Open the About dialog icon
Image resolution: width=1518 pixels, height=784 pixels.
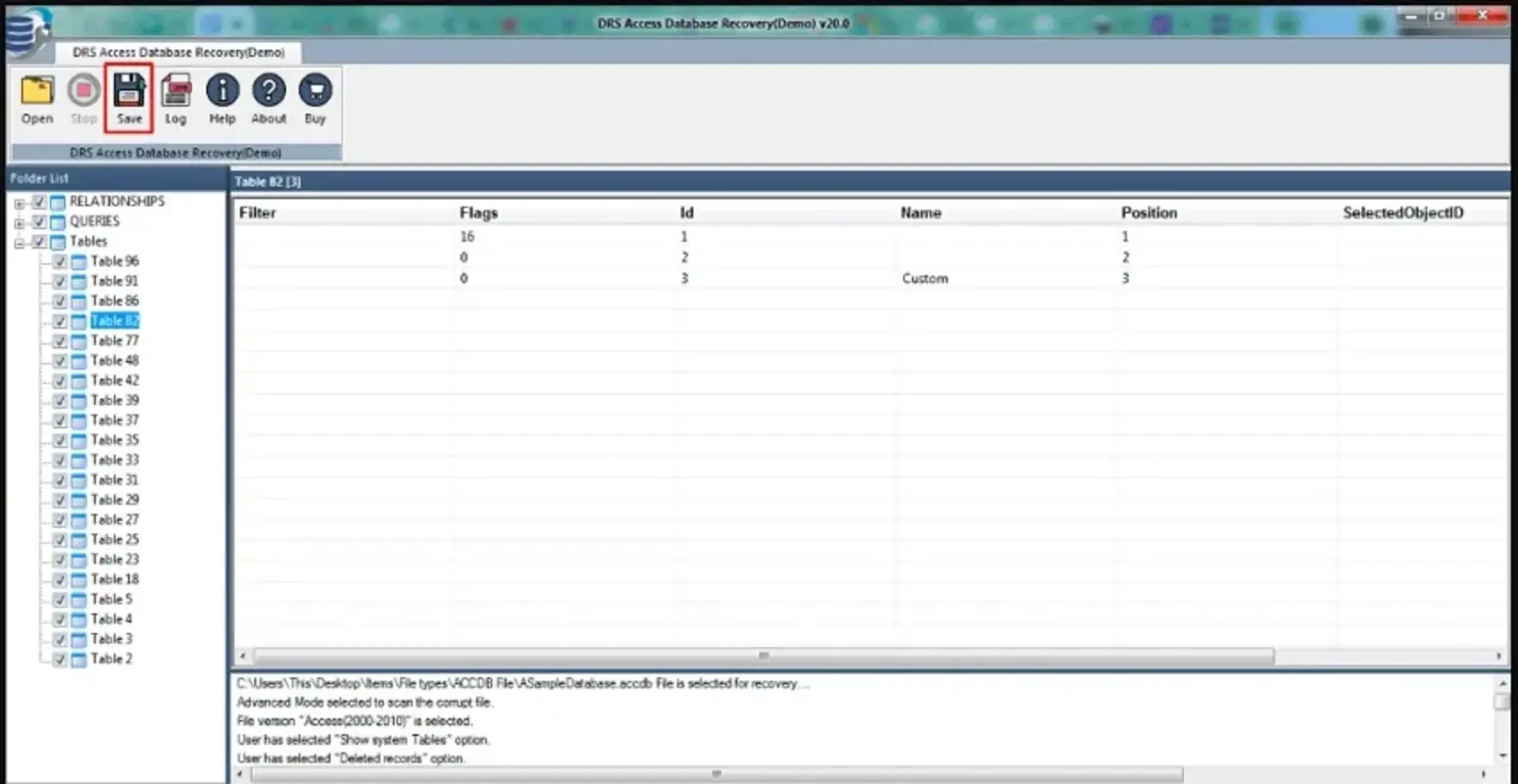[x=268, y=98]
